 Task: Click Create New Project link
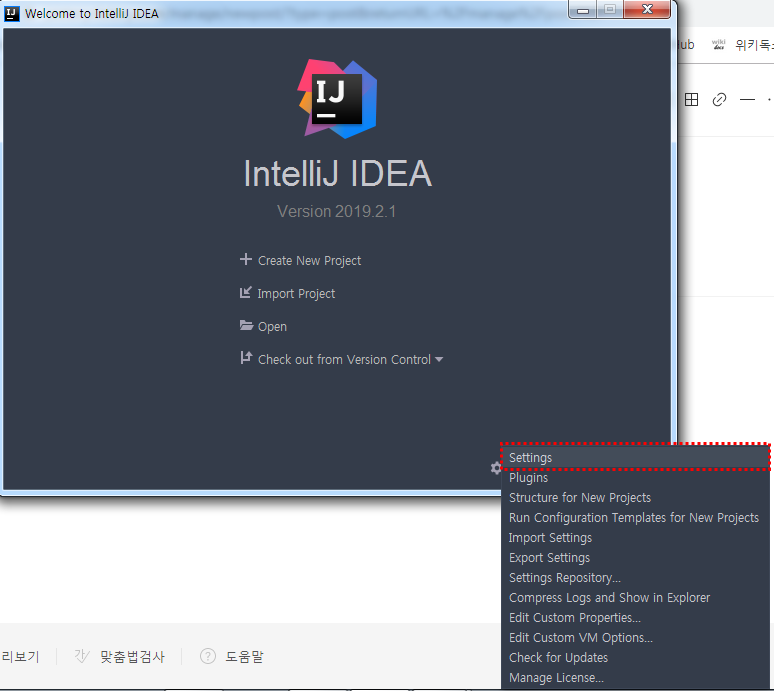[309, 261]
